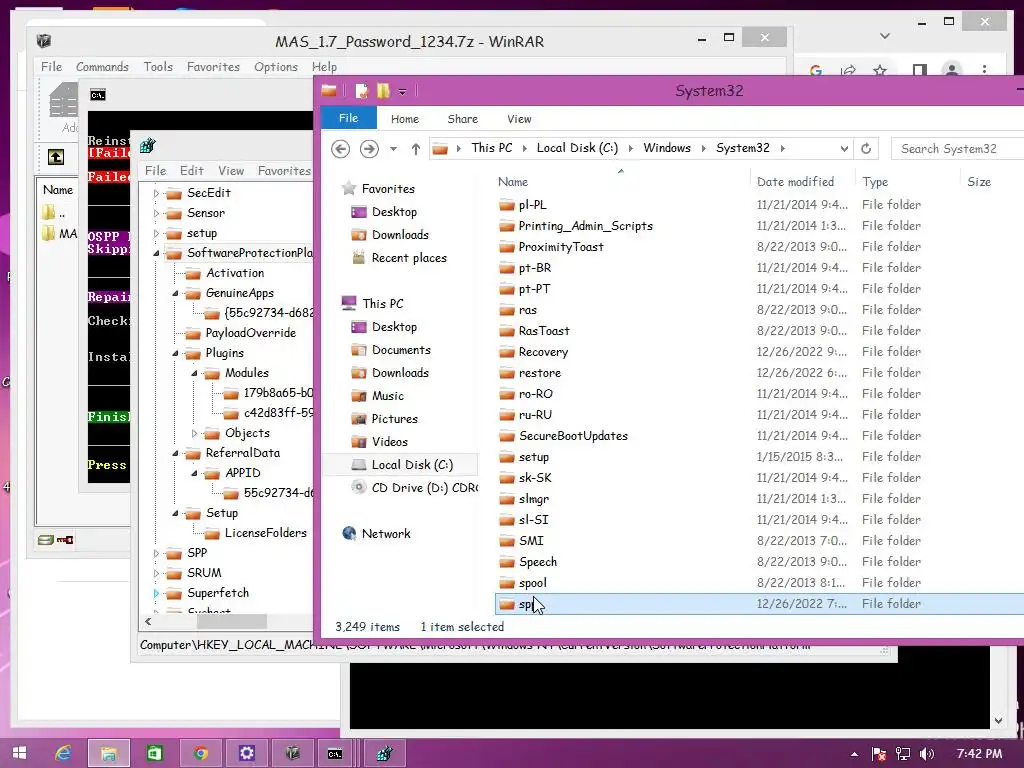The width and height of the screenshot is (1024, 768).
Task: Select the Printing_Admin_Scripts folder
Action: coord(585,226)
